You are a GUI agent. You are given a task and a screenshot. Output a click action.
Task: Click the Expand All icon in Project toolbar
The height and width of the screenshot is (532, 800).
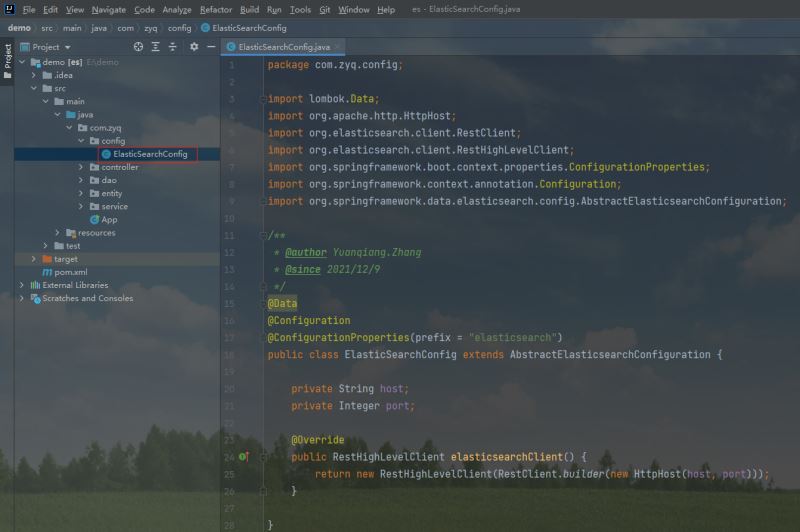pyautogui.click(x=156, y=47)
